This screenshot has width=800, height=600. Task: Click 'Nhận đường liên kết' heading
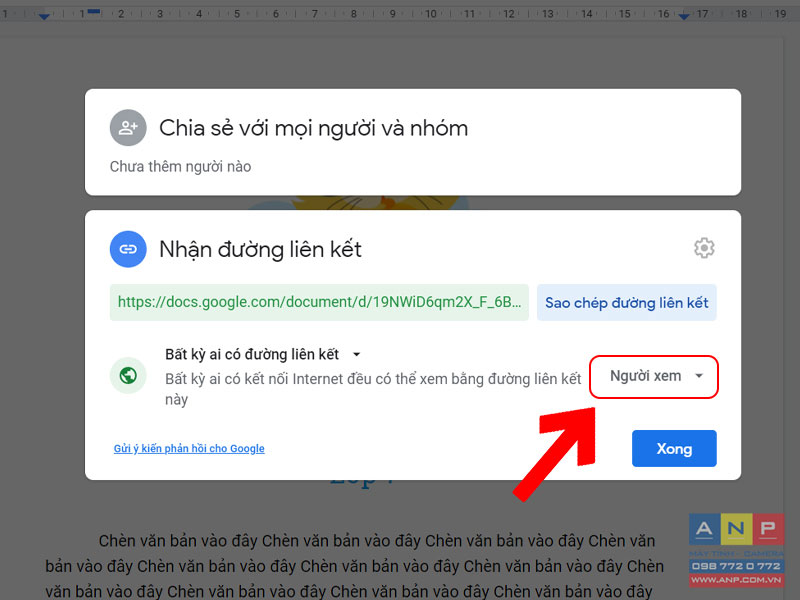pos(260,249)
